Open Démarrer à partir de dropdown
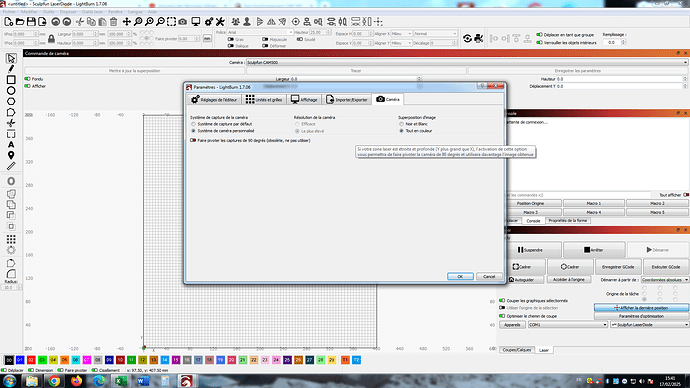Image resolution: width=690 pixels, height=388 pixels. tap(665, 280)
